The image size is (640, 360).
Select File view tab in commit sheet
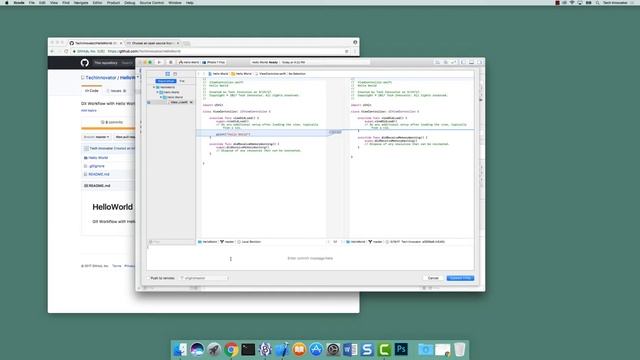(x=182, y=81)
